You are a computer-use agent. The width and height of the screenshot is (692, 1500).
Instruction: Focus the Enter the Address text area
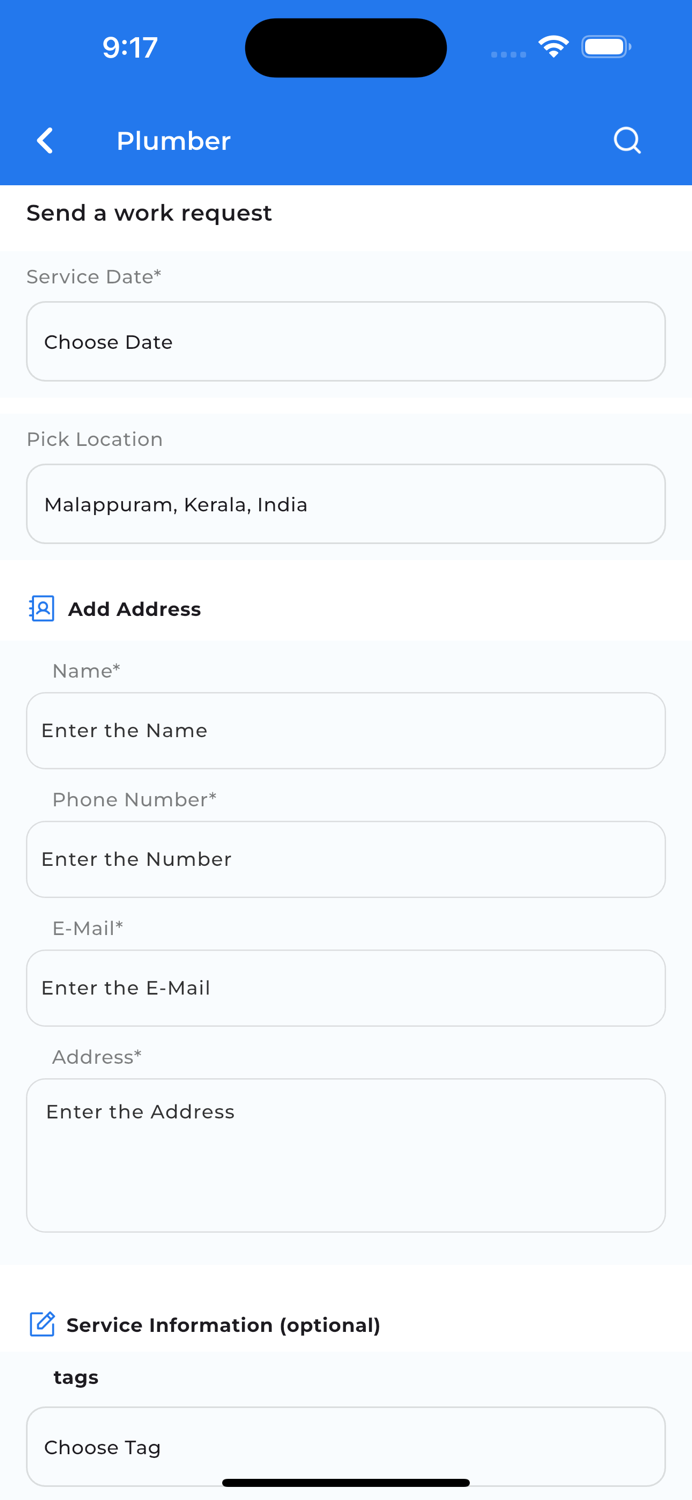coord(346,1154)
